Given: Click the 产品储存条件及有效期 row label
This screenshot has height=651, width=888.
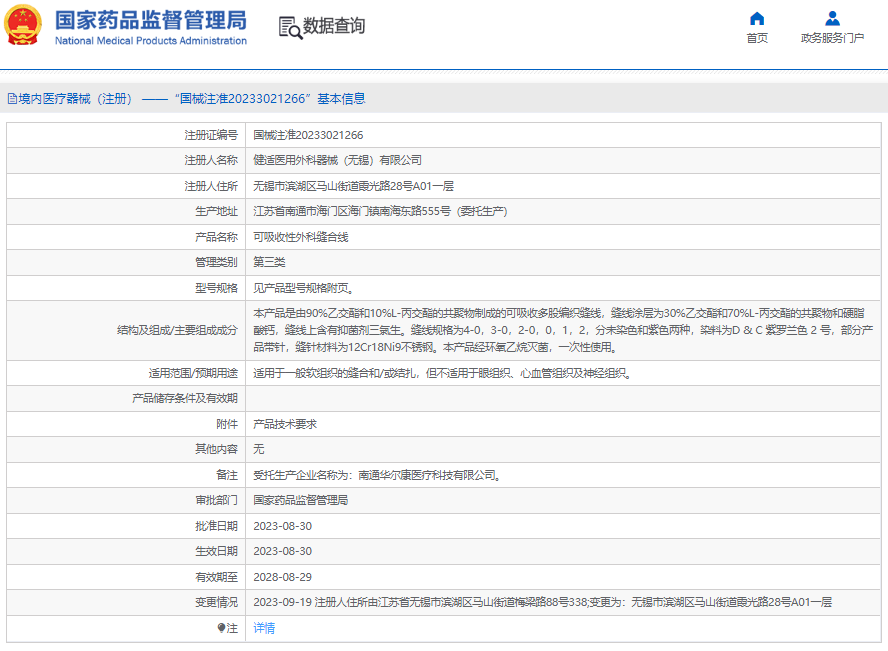Looking at the screenshot, I should [x=185, y=399].
